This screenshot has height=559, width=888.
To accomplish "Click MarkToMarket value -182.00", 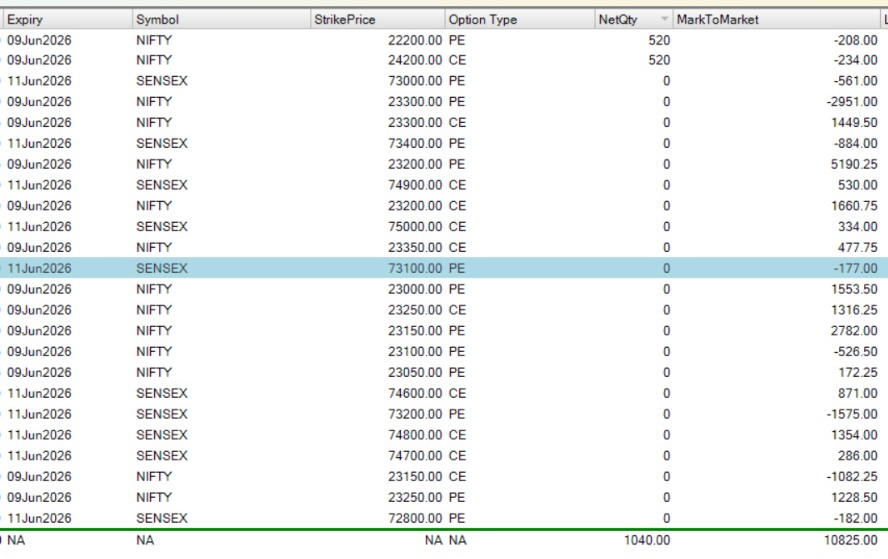I will [855, 518].
